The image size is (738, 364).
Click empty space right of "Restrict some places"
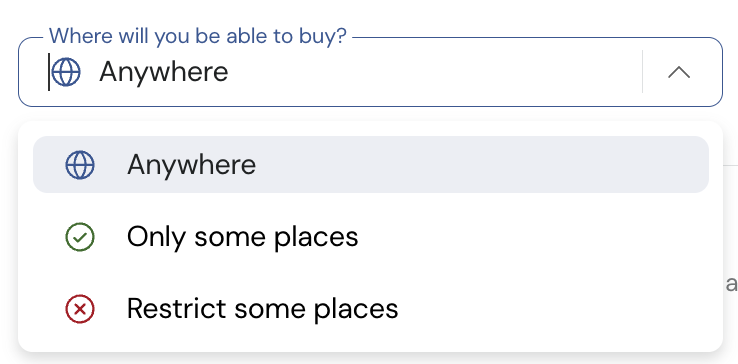551,309
